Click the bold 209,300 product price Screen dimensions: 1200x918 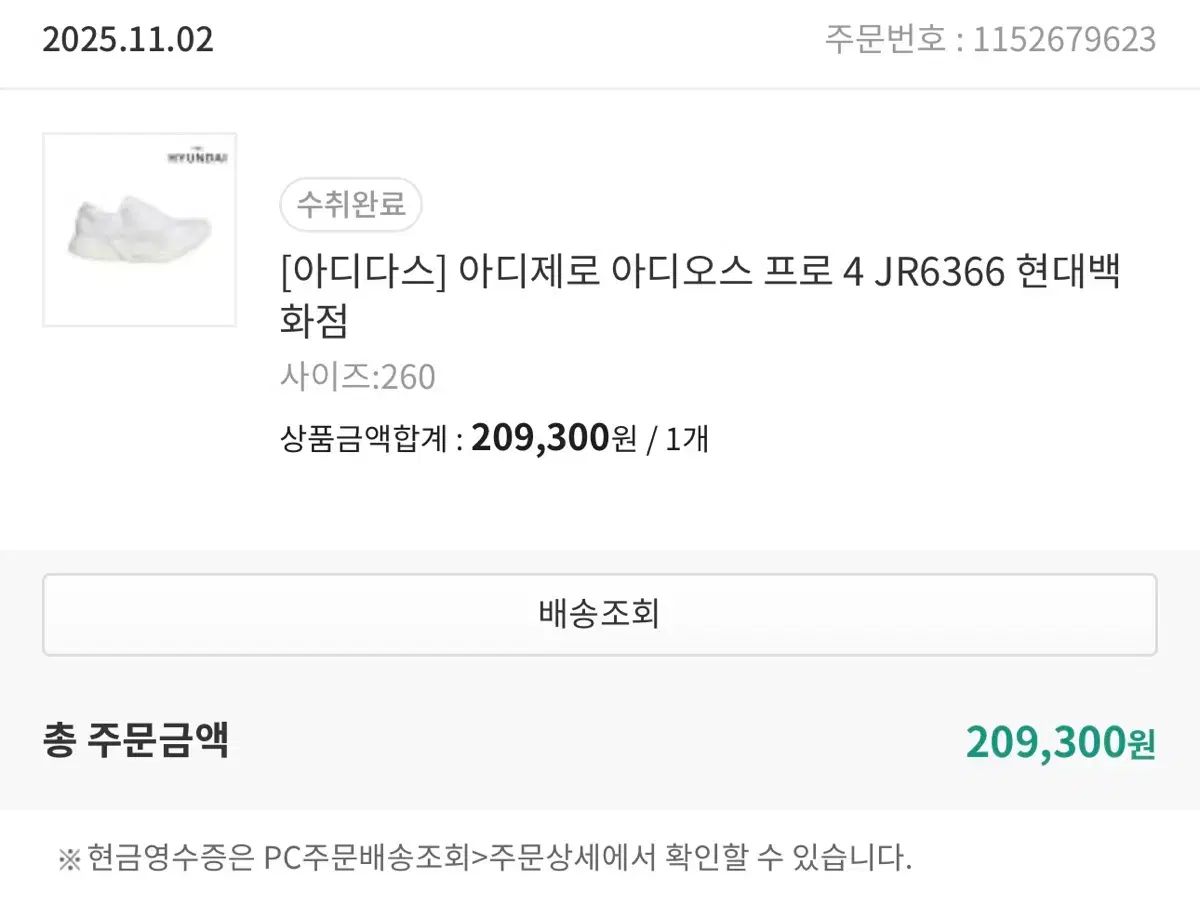pos(539,437)
